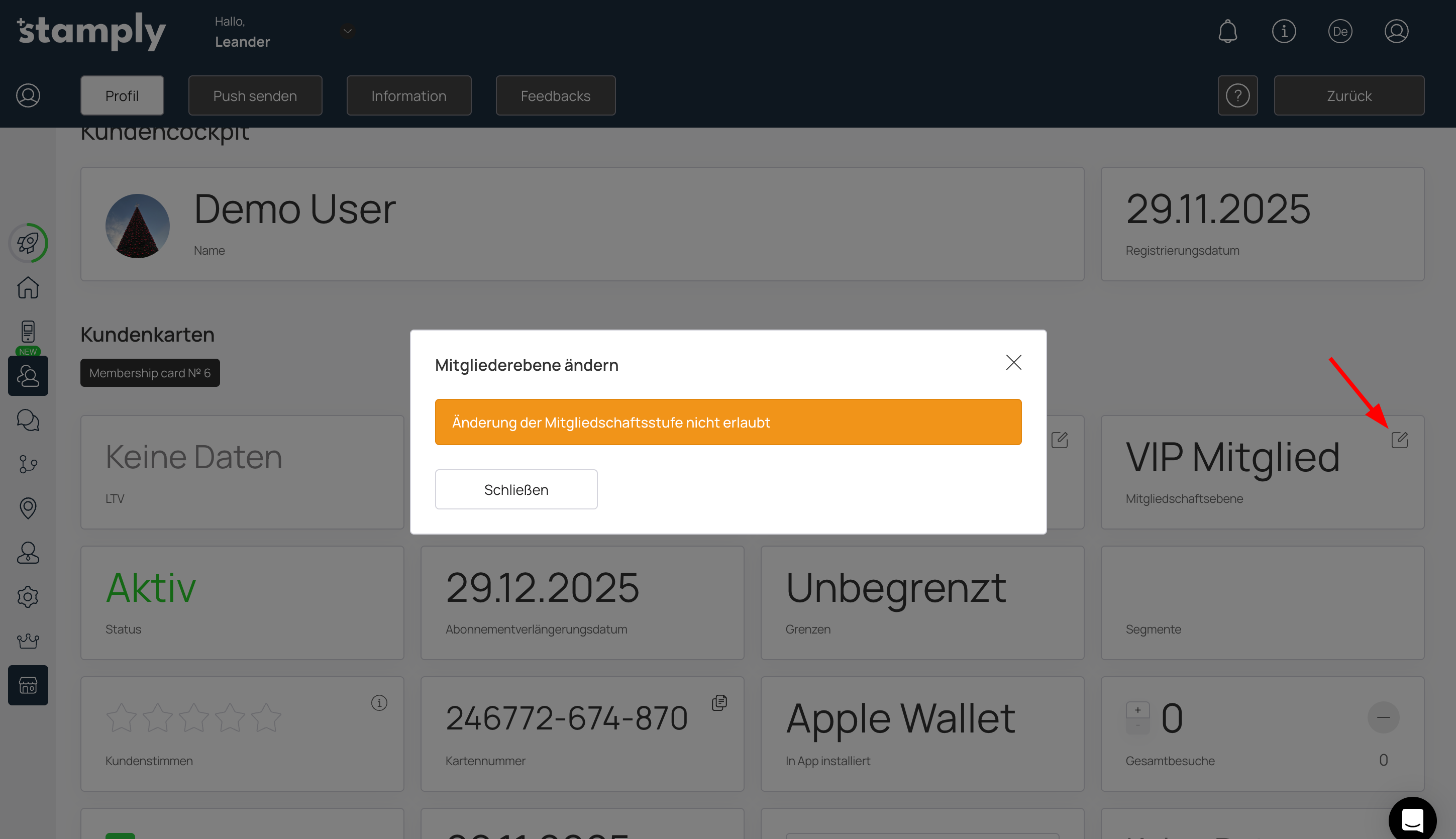Open the user account icon top right

pyautogui.click(x=1396, y=31)
